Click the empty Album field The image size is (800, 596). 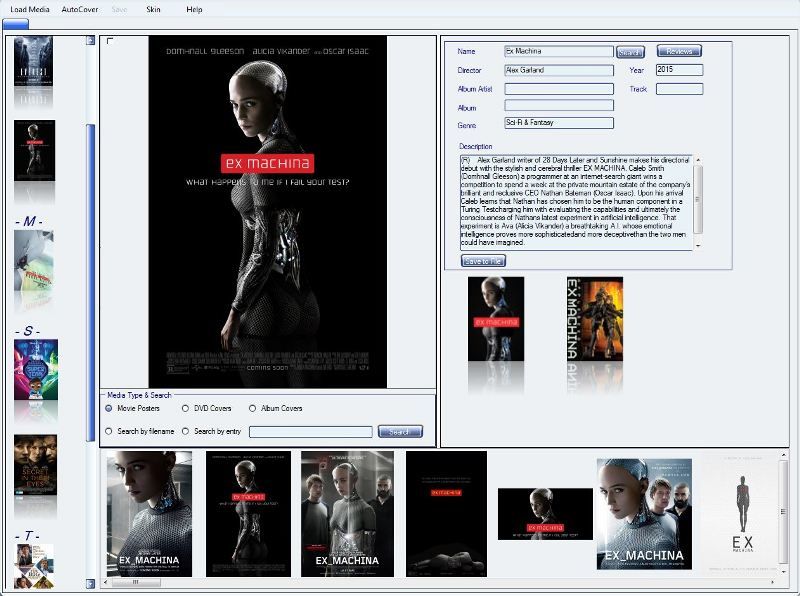(x=559, y=105)
